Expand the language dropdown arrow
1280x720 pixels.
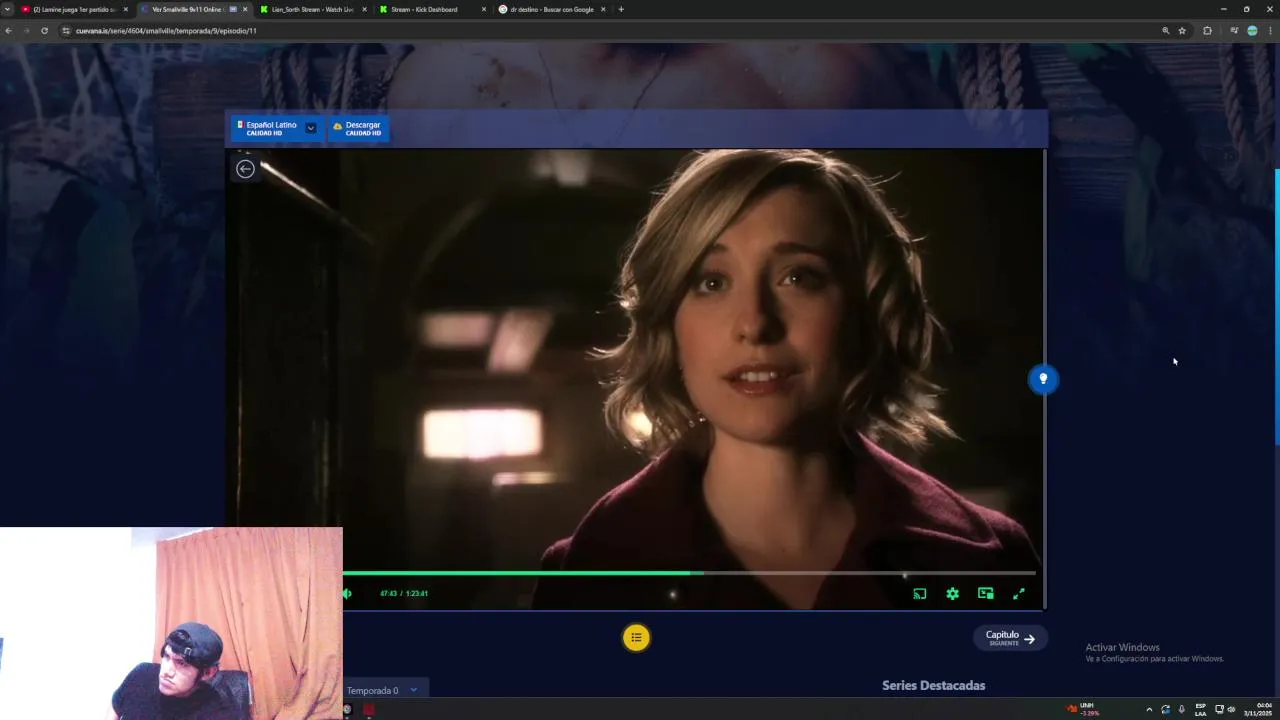(x=311, y=128)
